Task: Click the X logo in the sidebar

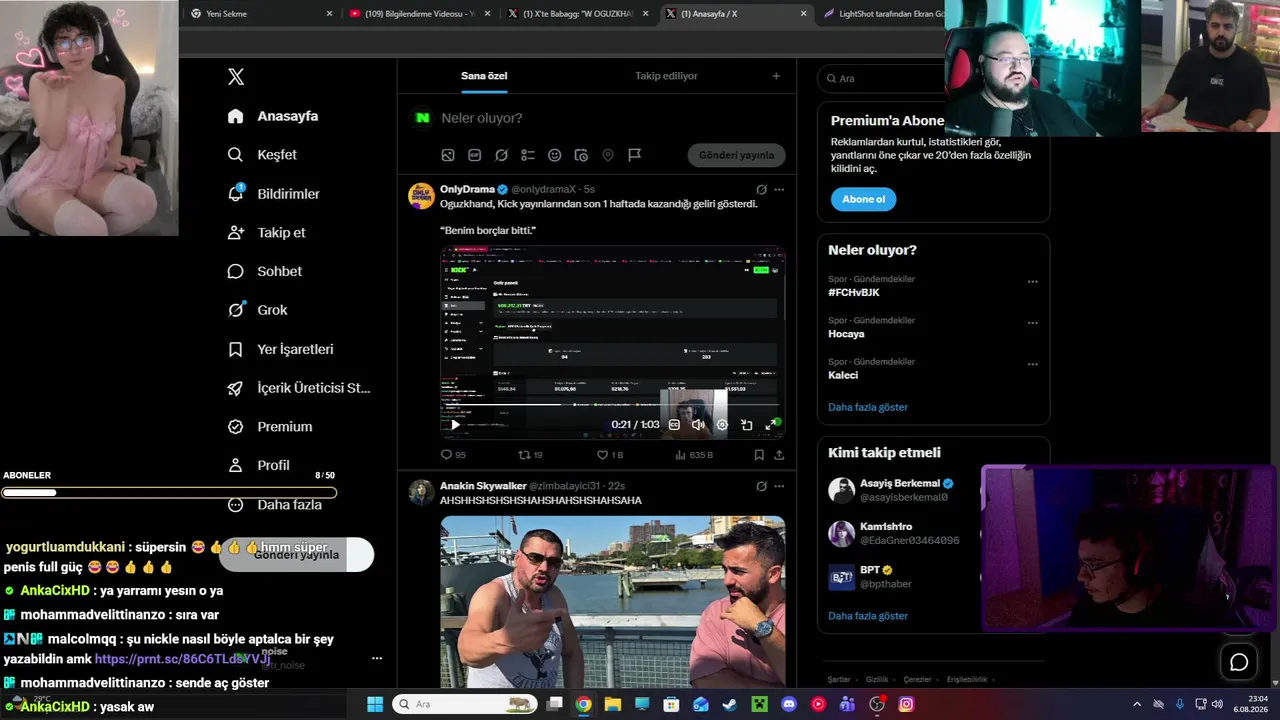Action: tap(236, 77)
